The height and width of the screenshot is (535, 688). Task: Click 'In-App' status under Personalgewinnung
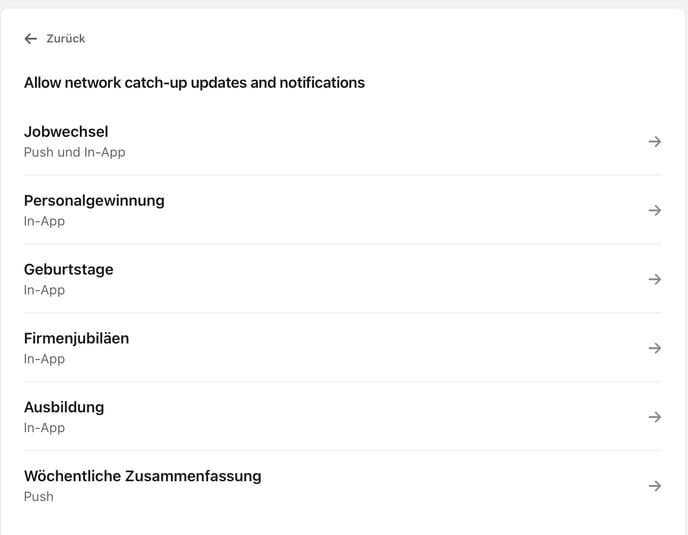click(x=44, y=221)
